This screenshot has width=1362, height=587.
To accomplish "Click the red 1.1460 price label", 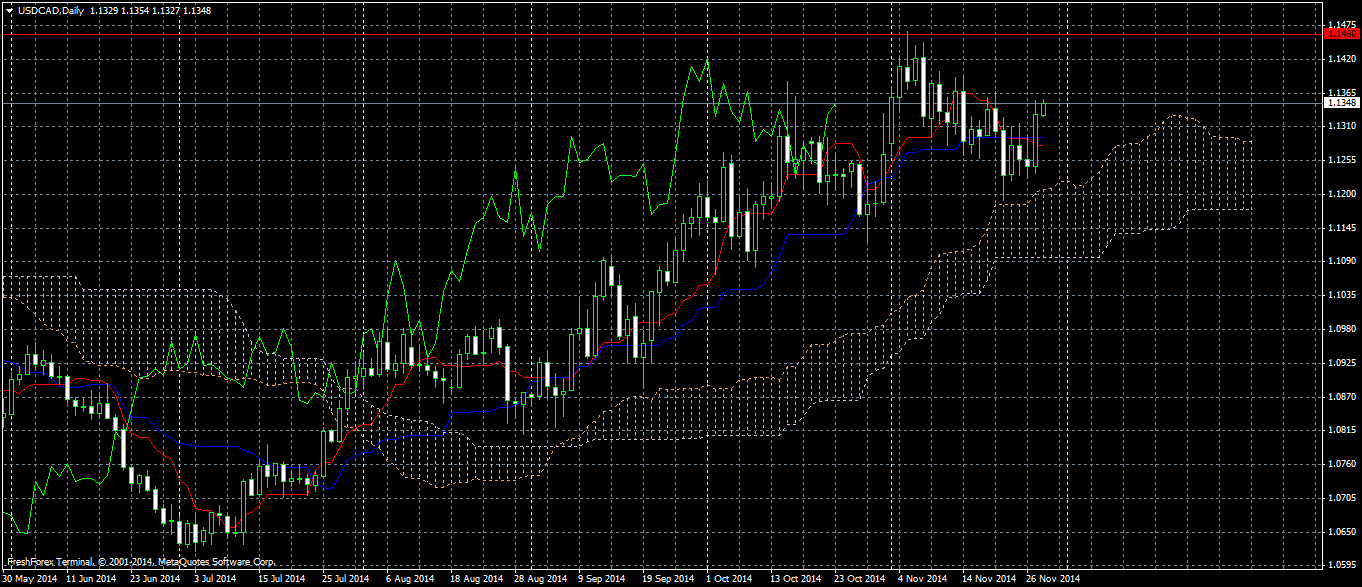I will point(1341,34).
